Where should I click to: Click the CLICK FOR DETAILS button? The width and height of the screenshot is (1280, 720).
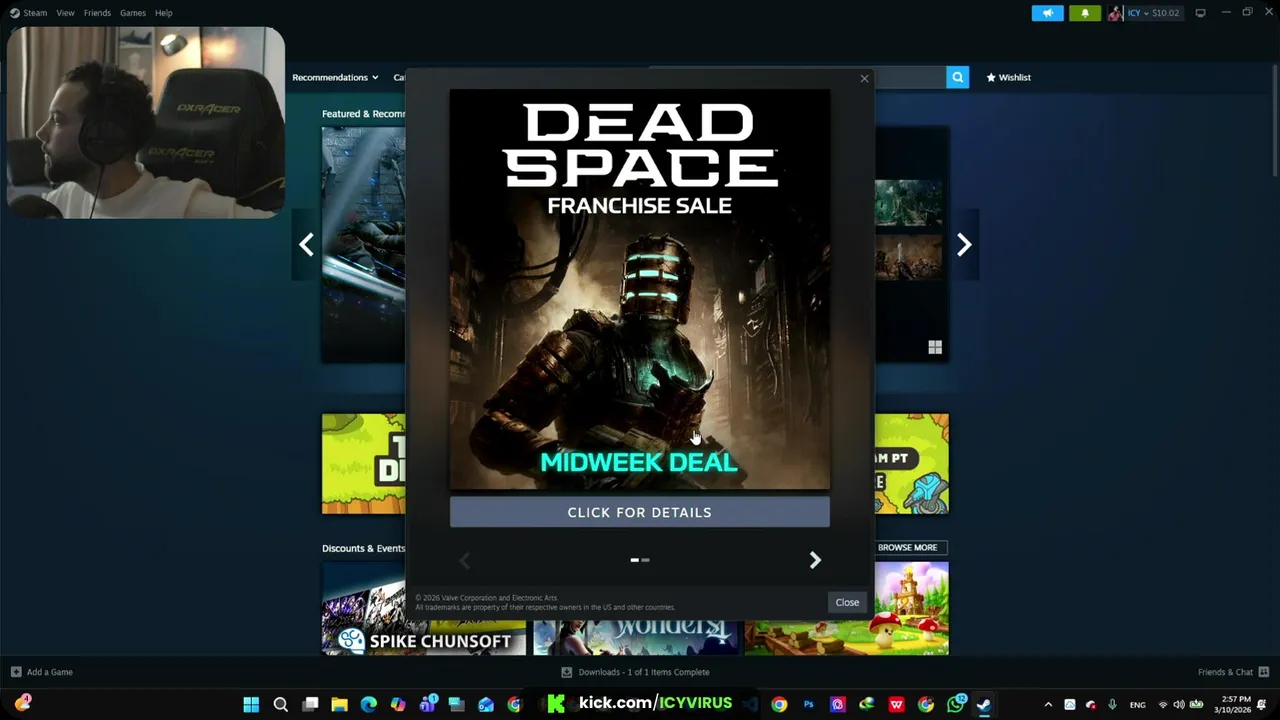(639, 512)
